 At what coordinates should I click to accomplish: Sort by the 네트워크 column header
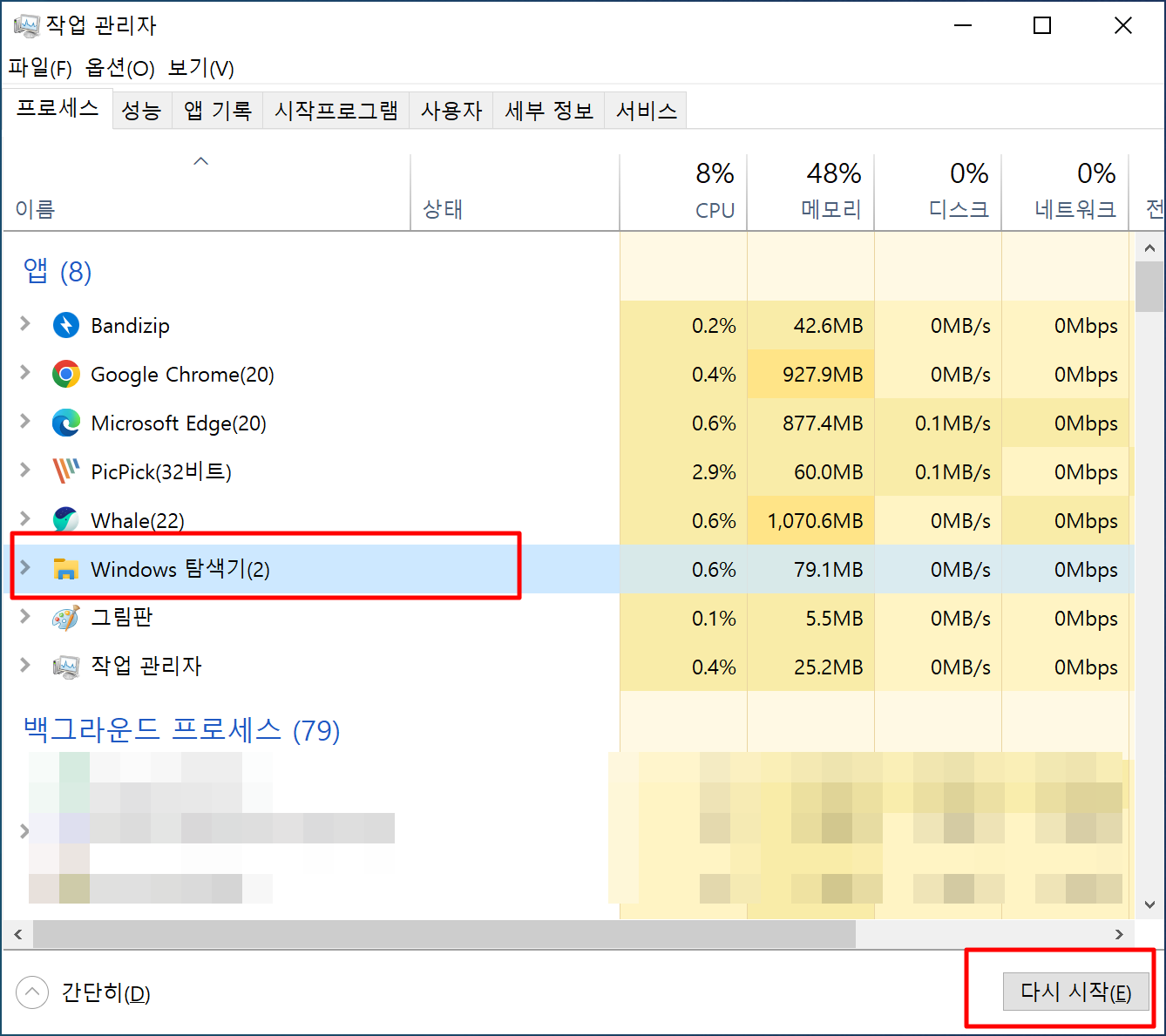pyautogui.click(x=1065, y=193)
